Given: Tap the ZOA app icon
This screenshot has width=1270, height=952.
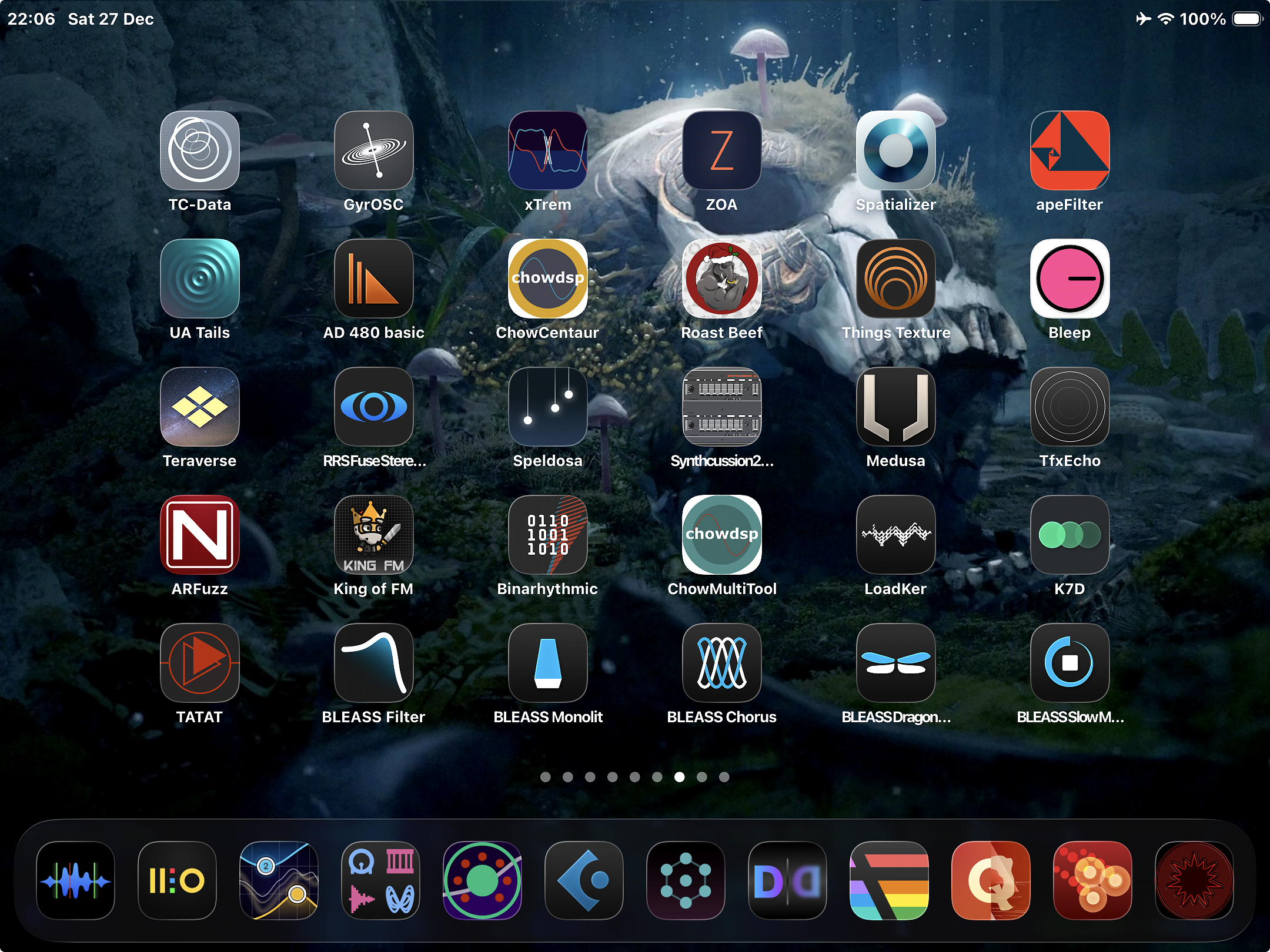Looking at the screenshot, I should click(721, 150).
